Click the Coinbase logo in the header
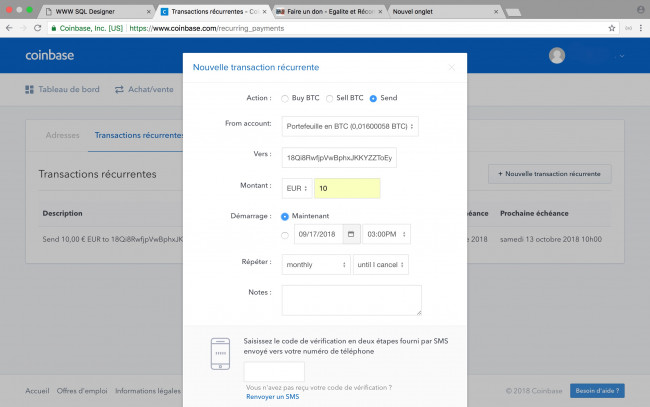650x407 pixels. [x=50, y=55]
